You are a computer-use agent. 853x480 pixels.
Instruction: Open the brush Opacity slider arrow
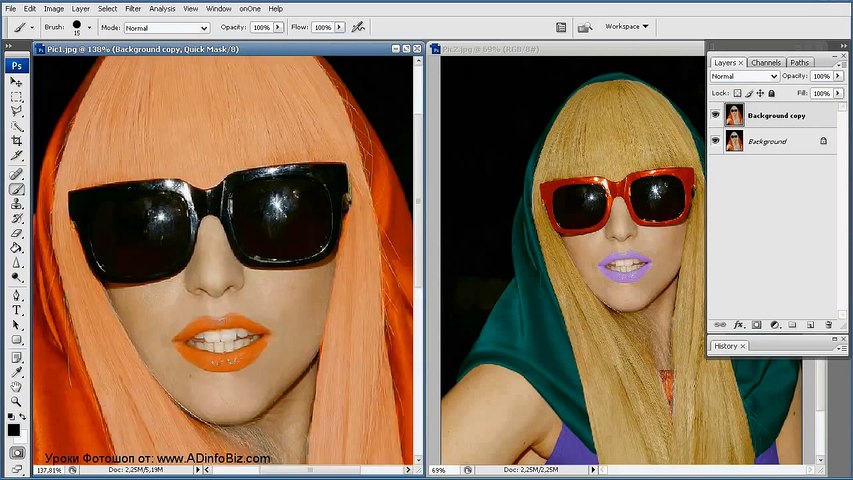click(x=278, y=27)
